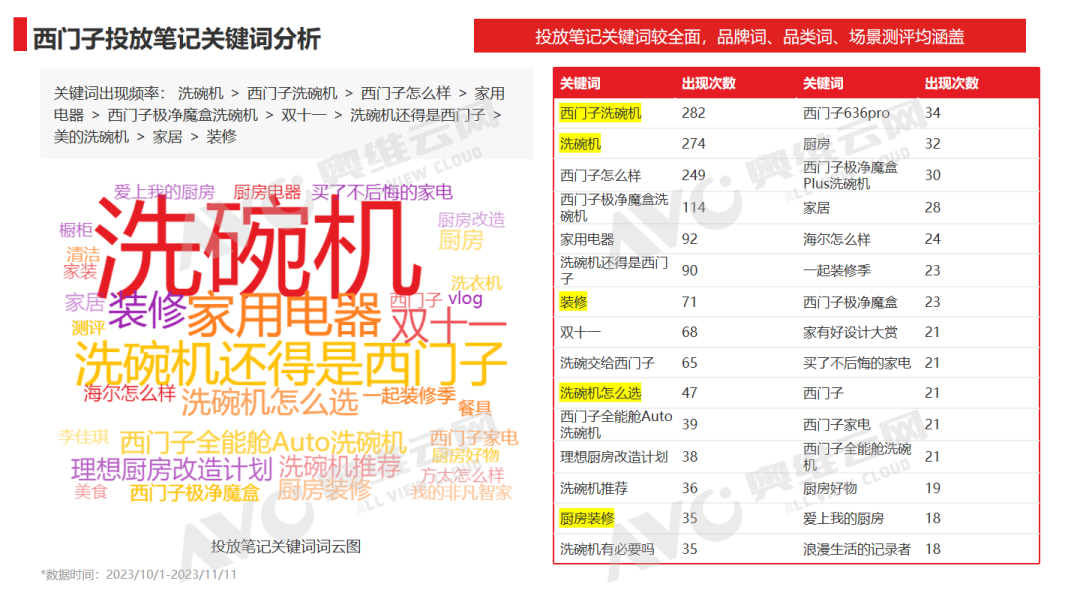Screen dimensions: 1080x608
Task: Click 厨房改造 in the word cloud
Action: click(x=471, y=220)
